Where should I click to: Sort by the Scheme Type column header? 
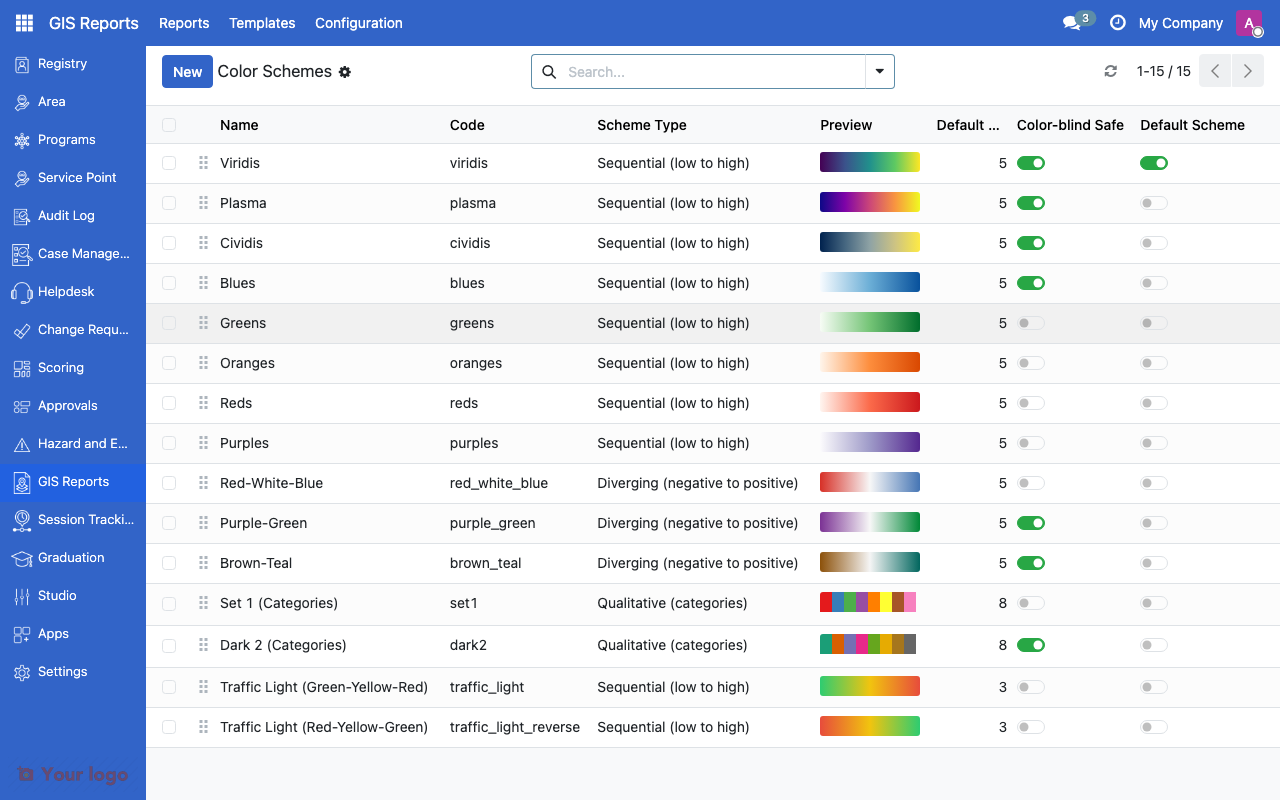point(642,125)
